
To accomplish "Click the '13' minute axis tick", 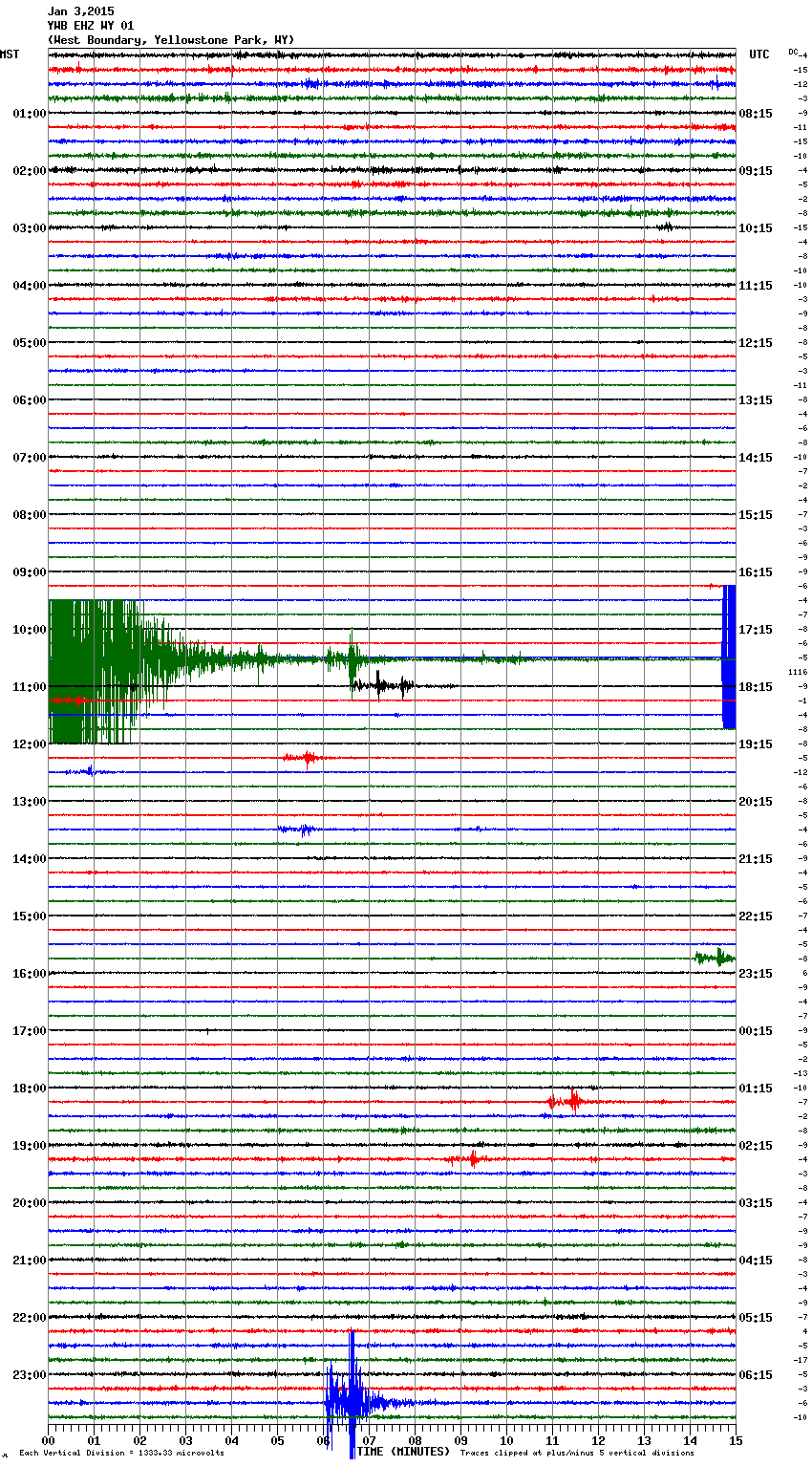I will (x=645, y=1440).
